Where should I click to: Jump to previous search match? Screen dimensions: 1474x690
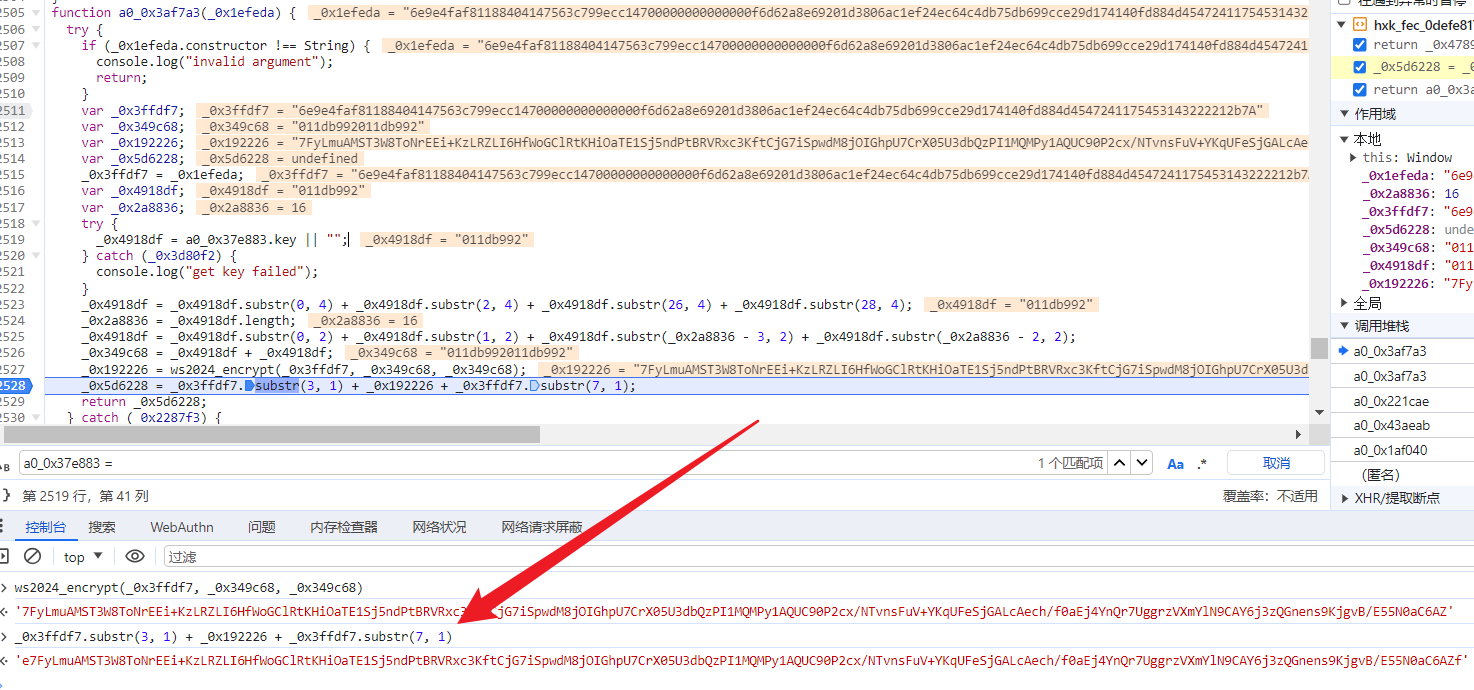(x=1120, y=463)
